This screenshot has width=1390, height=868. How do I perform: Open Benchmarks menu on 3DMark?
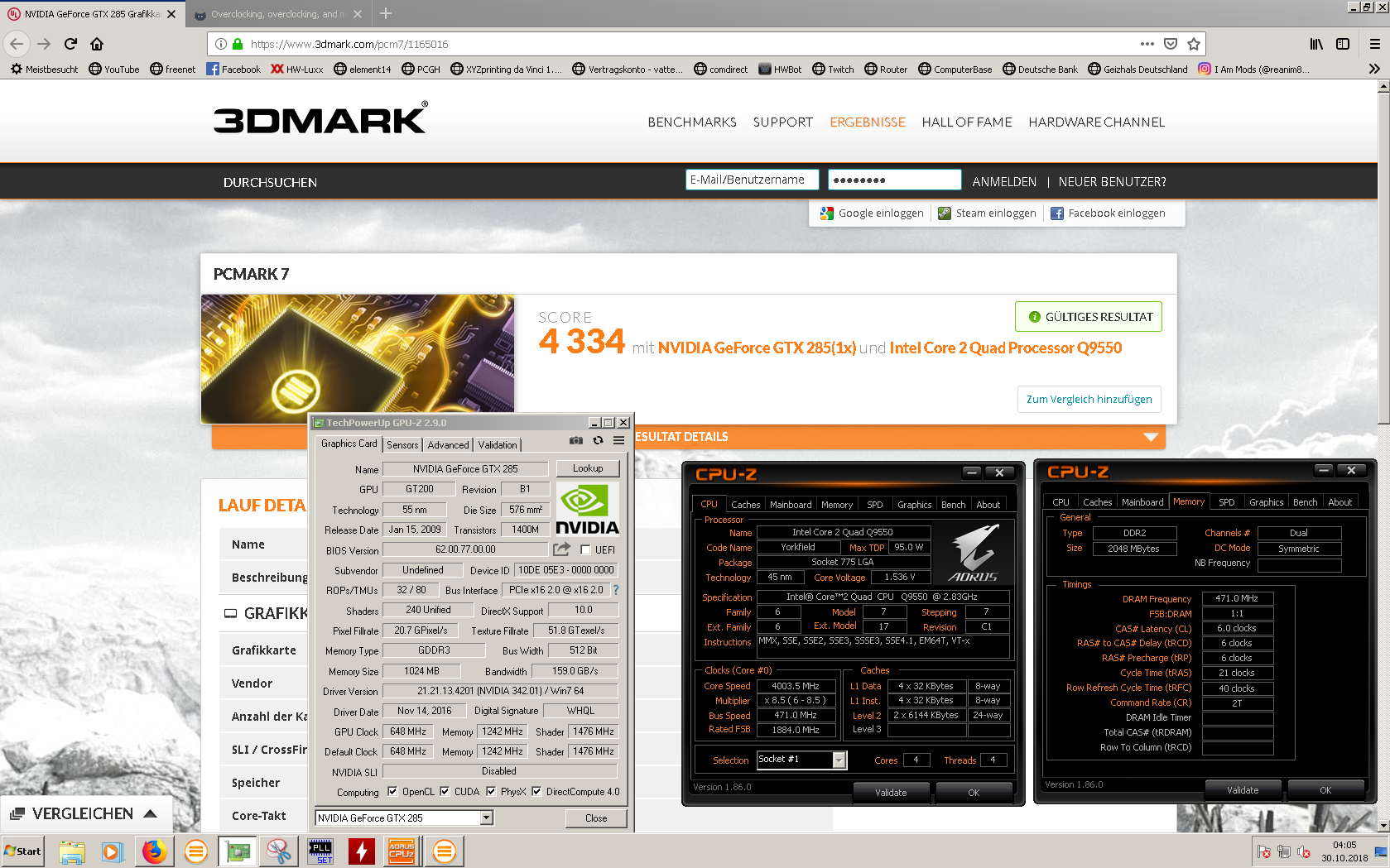pos(692,122)
